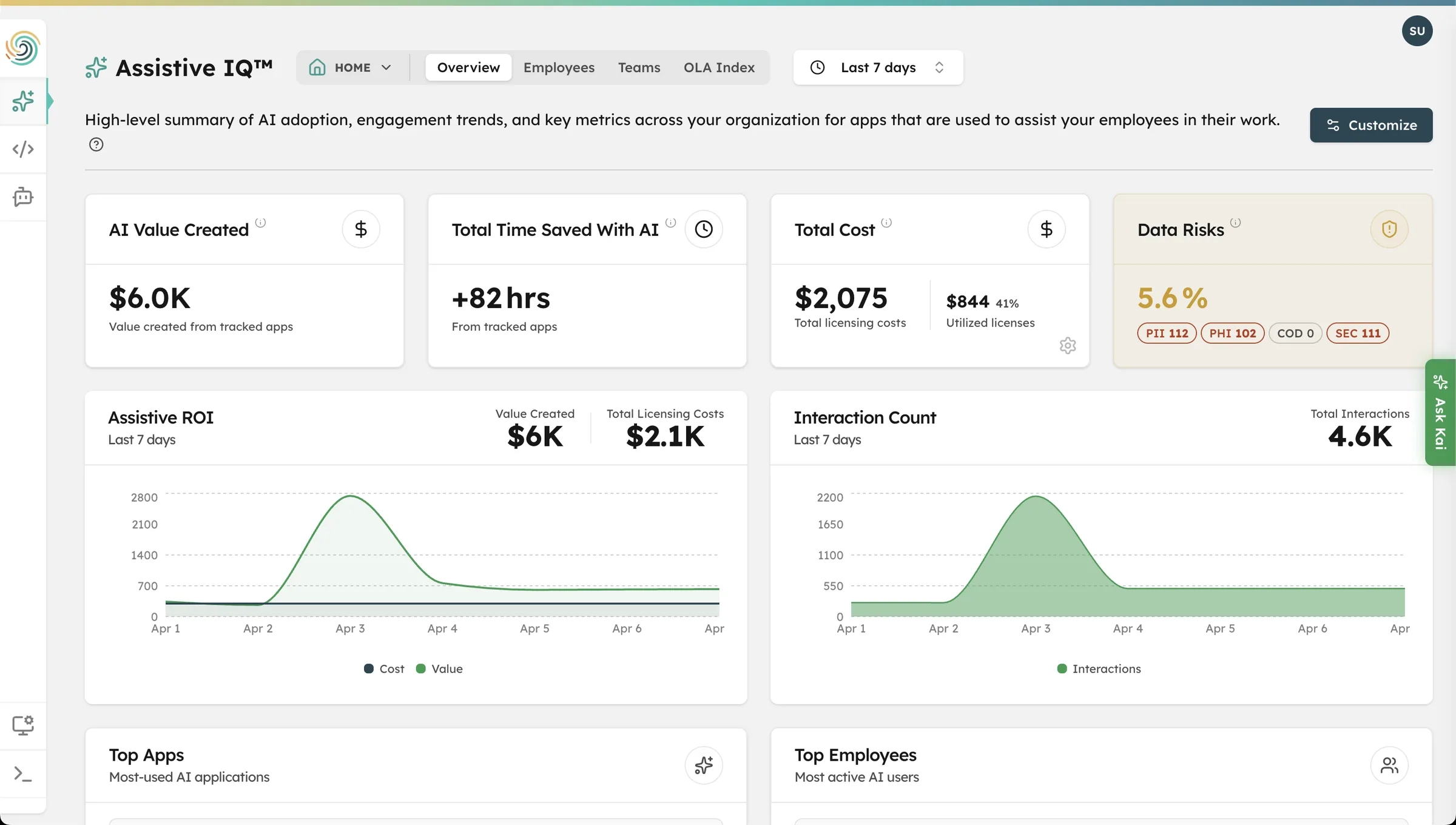Viewport: 1456px width, 825px height.
Task: Click the people icon on Top Employees card
Action: [x=1390, y=766]
